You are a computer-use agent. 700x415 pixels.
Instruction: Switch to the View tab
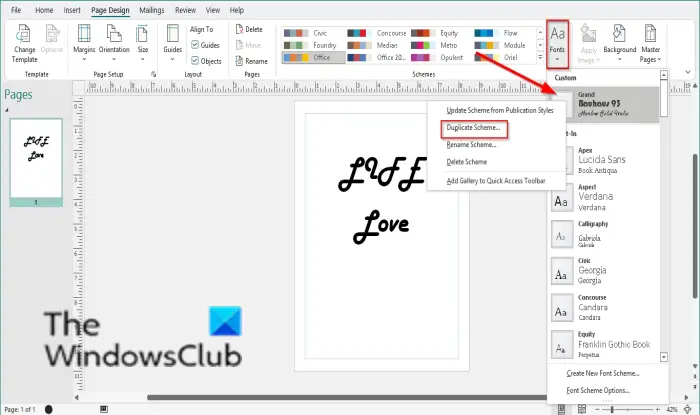click(x=212, y=10)
